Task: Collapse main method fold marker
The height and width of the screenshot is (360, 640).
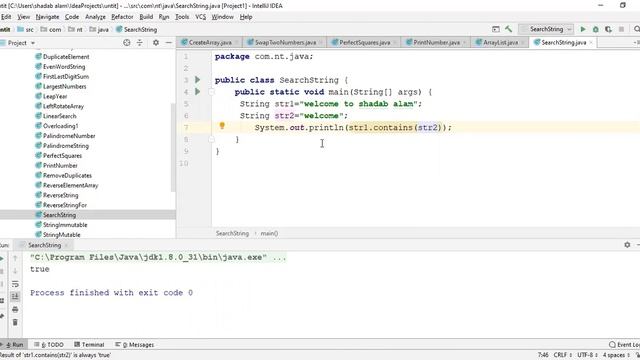Action: click(x=211, y=92)
